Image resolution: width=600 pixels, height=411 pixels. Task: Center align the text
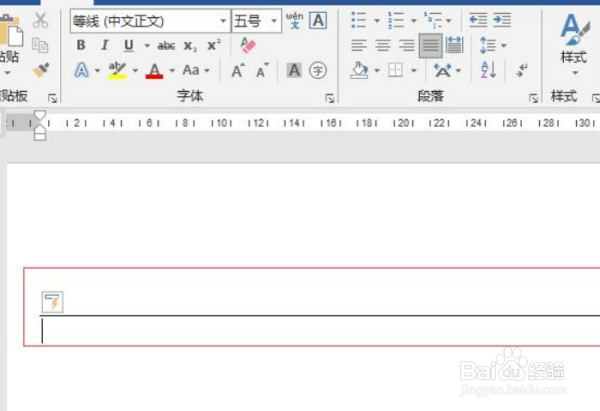pos(383,46)
